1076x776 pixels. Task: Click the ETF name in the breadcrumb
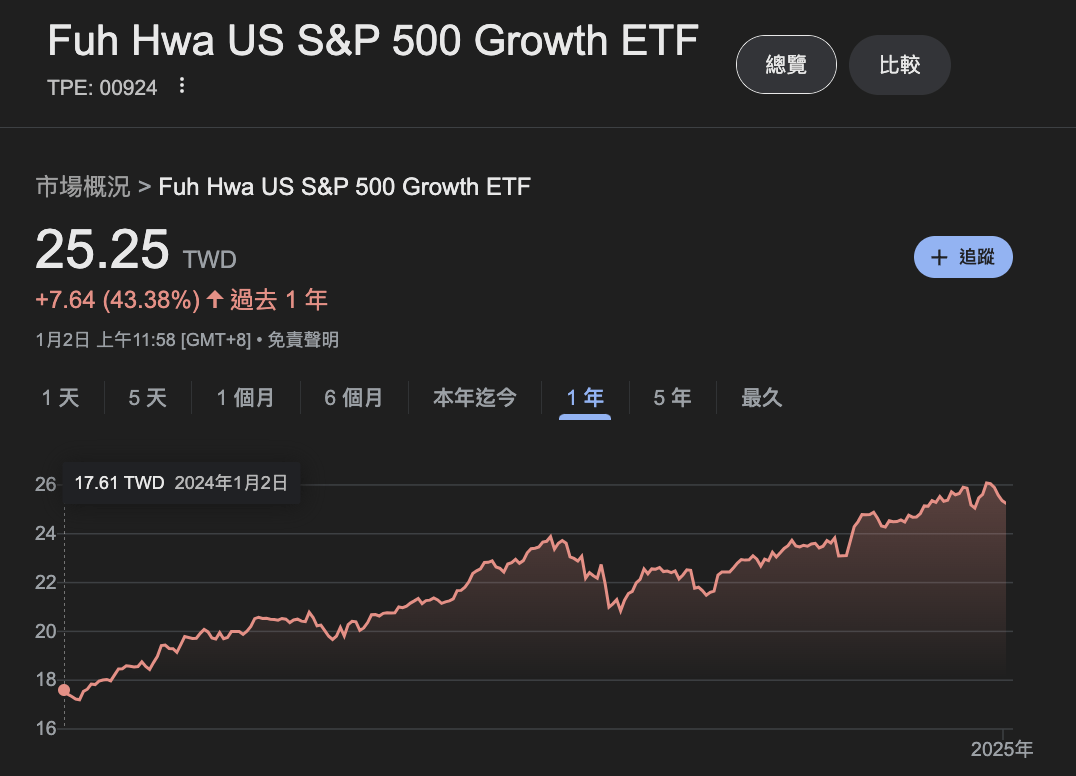tap(345, 186)
